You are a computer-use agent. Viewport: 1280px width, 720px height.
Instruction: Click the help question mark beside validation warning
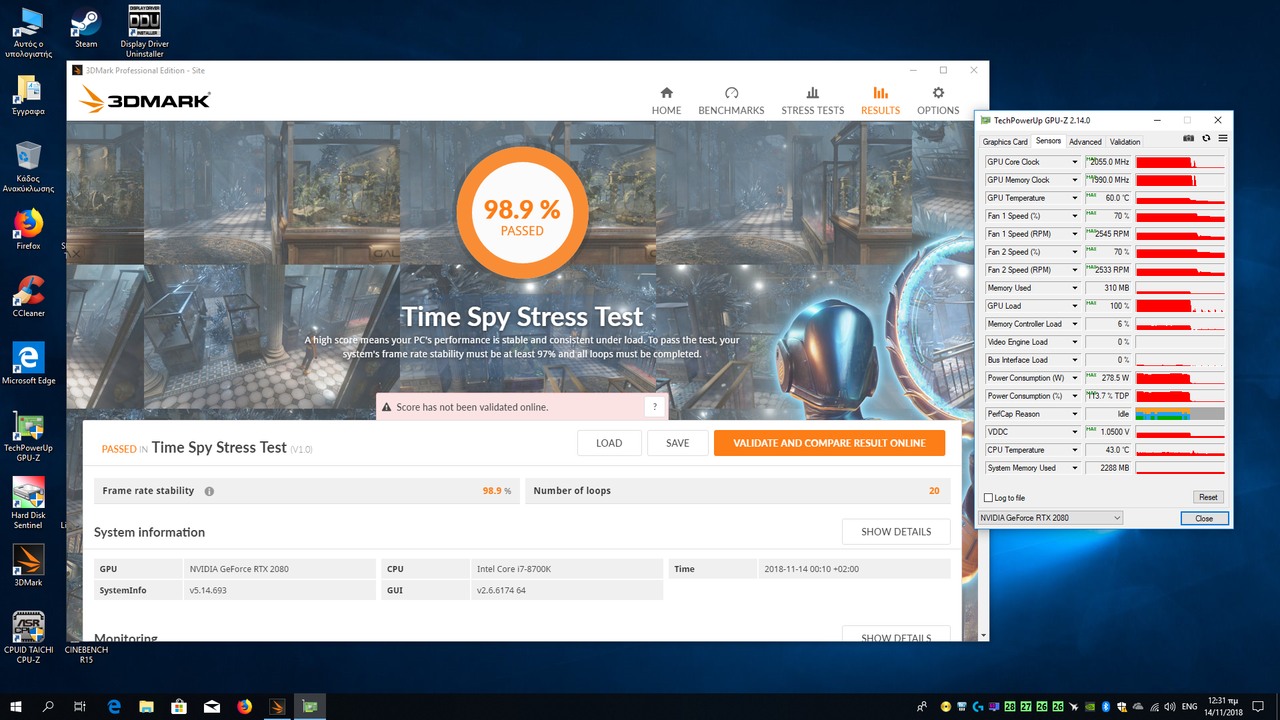[x=655, y=406]
